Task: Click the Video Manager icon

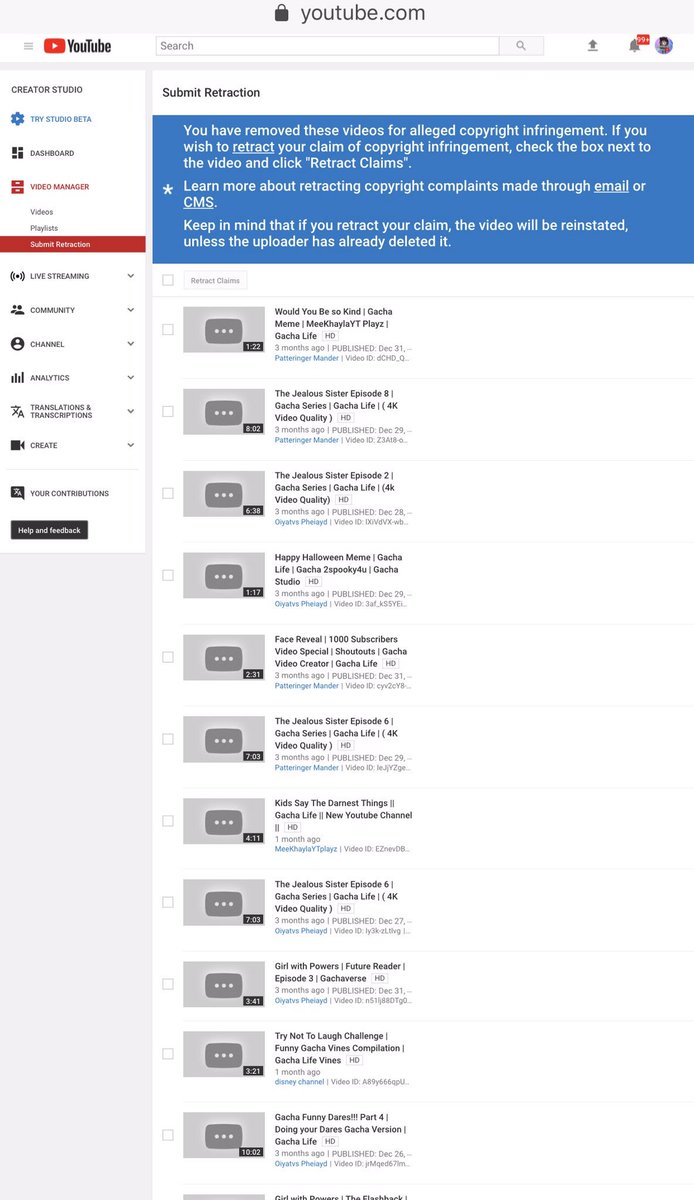Action: click(x=17, y=187)
